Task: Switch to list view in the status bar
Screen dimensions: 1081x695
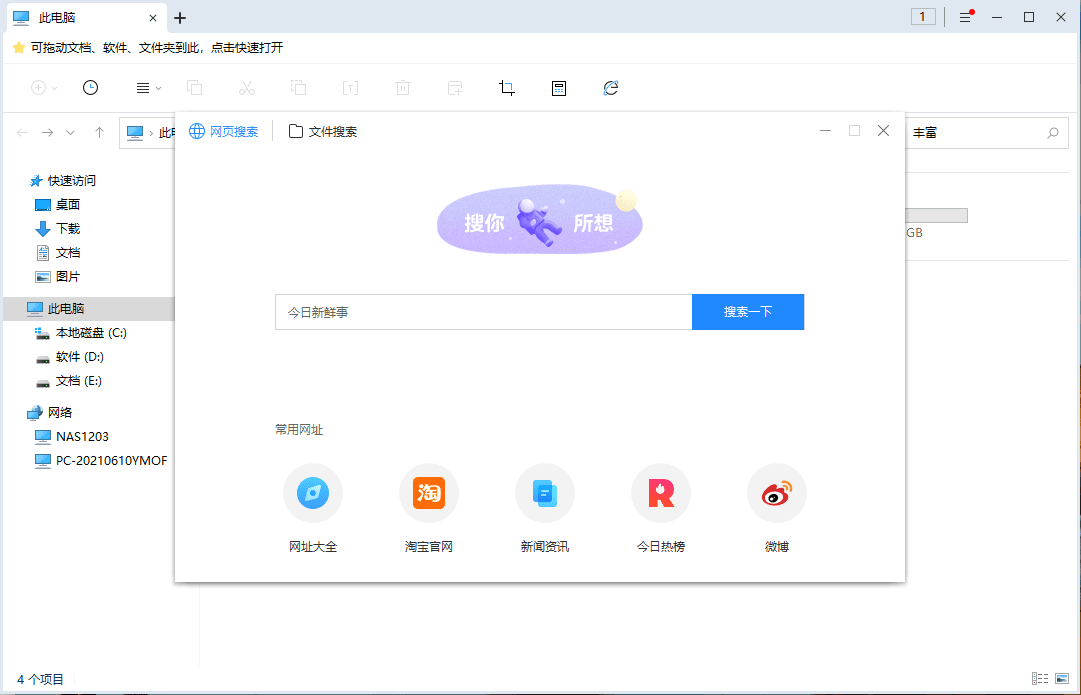Action: 1041,679
